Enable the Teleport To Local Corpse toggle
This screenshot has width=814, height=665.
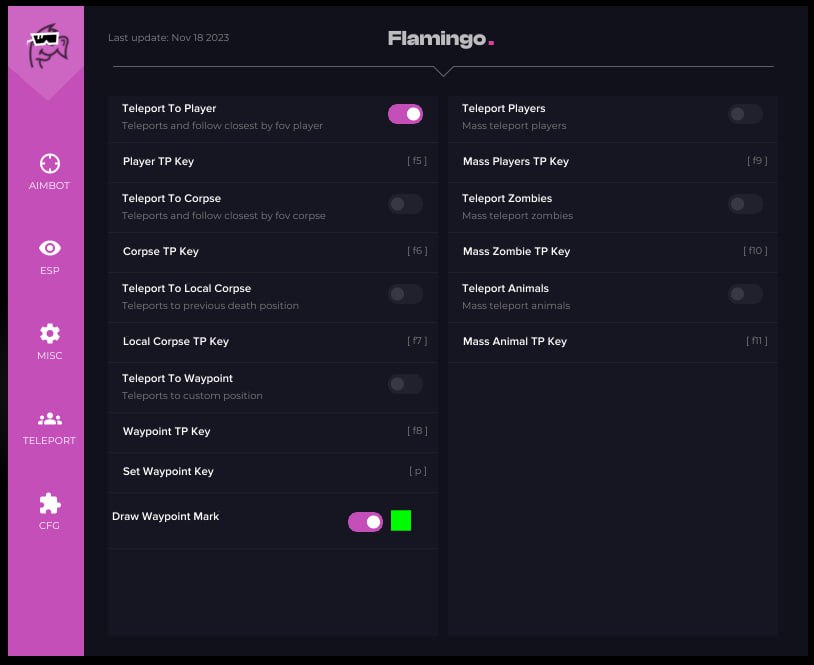click(405, 294)
